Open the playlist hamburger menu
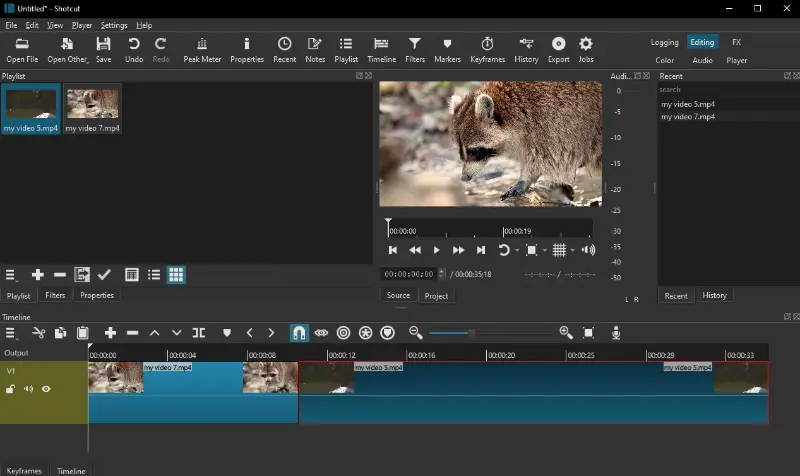The width and height of the screenshot is (800, 476). [x=12, y=275]
